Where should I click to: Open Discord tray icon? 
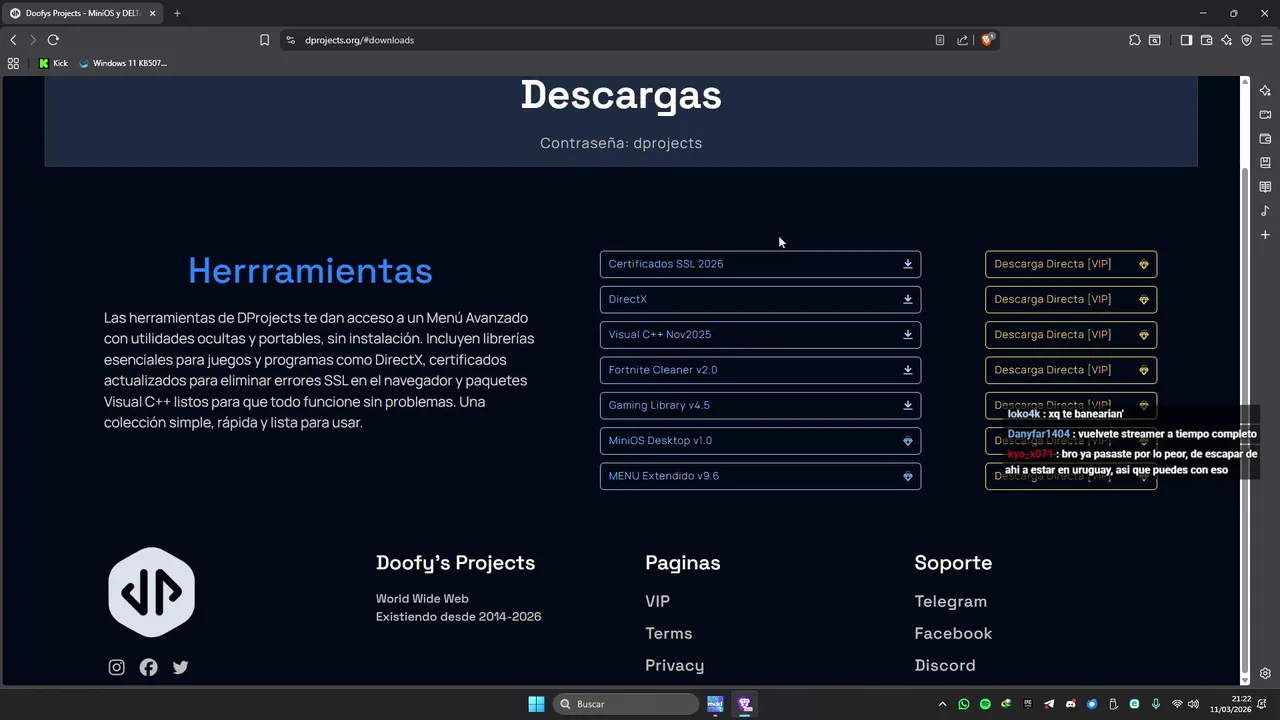1071,704
